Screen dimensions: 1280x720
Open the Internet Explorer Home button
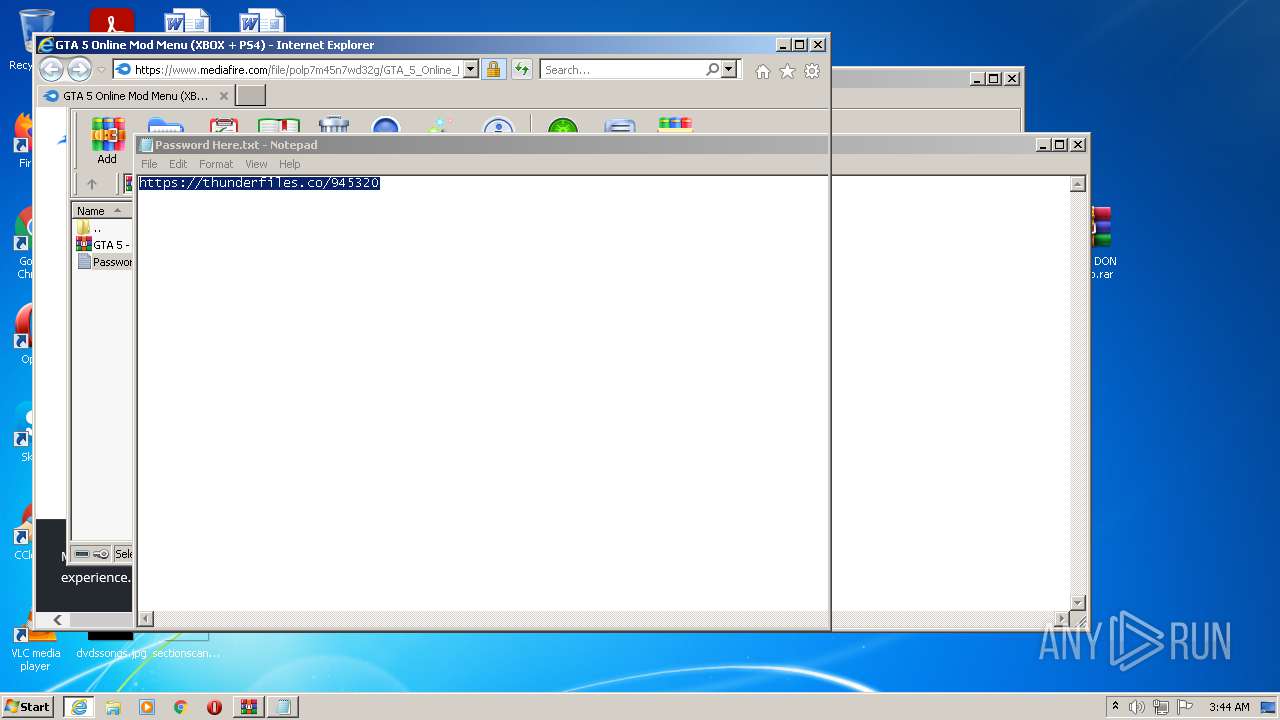(x=763, y=71)
